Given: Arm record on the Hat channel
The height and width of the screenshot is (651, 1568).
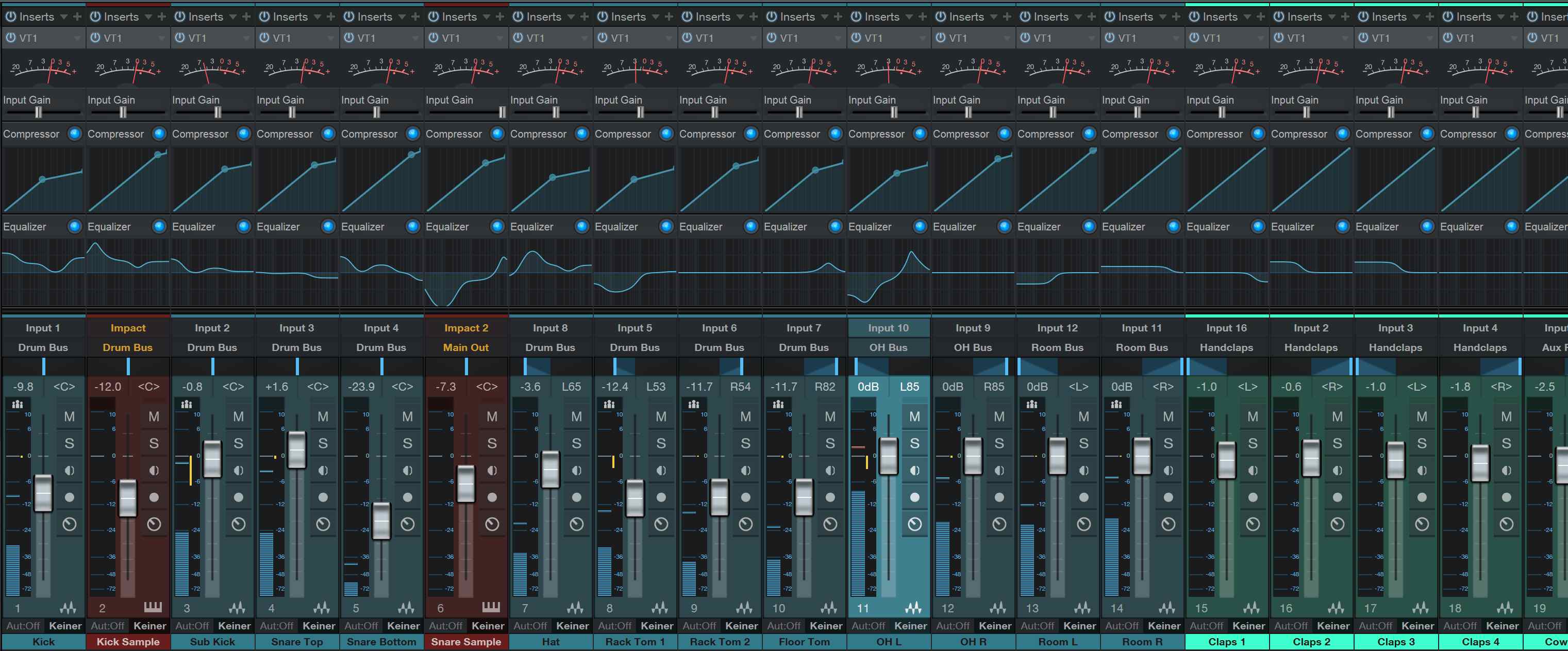Looking at the screenshot, I should tap(576, 497).
